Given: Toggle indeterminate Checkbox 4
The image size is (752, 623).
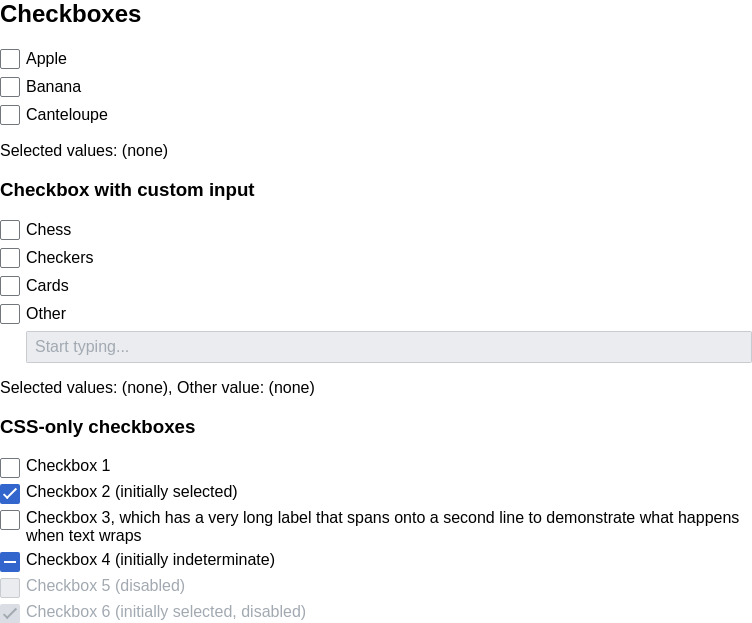Looking at the screenshot, I should tap(10, 562).
